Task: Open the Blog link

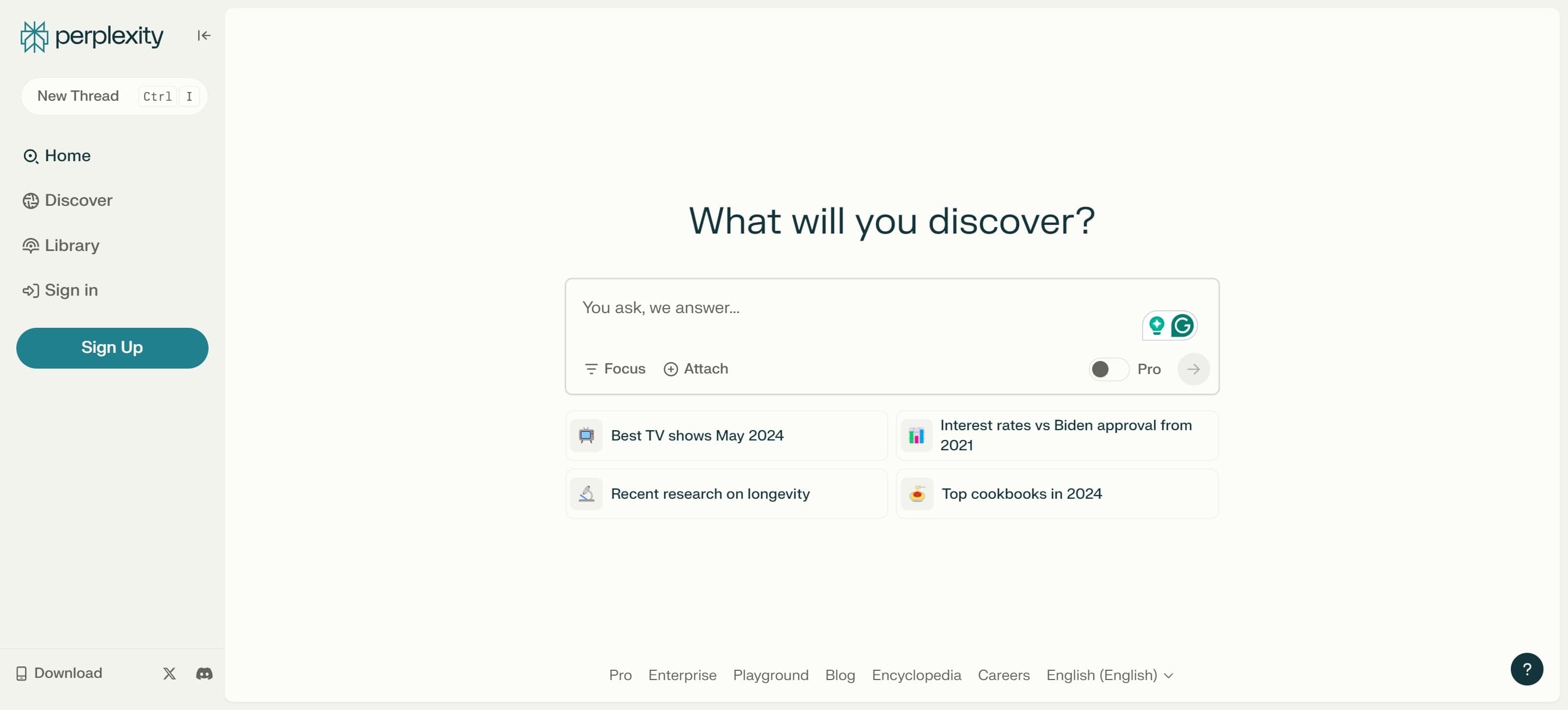Action: pos(840,675)
